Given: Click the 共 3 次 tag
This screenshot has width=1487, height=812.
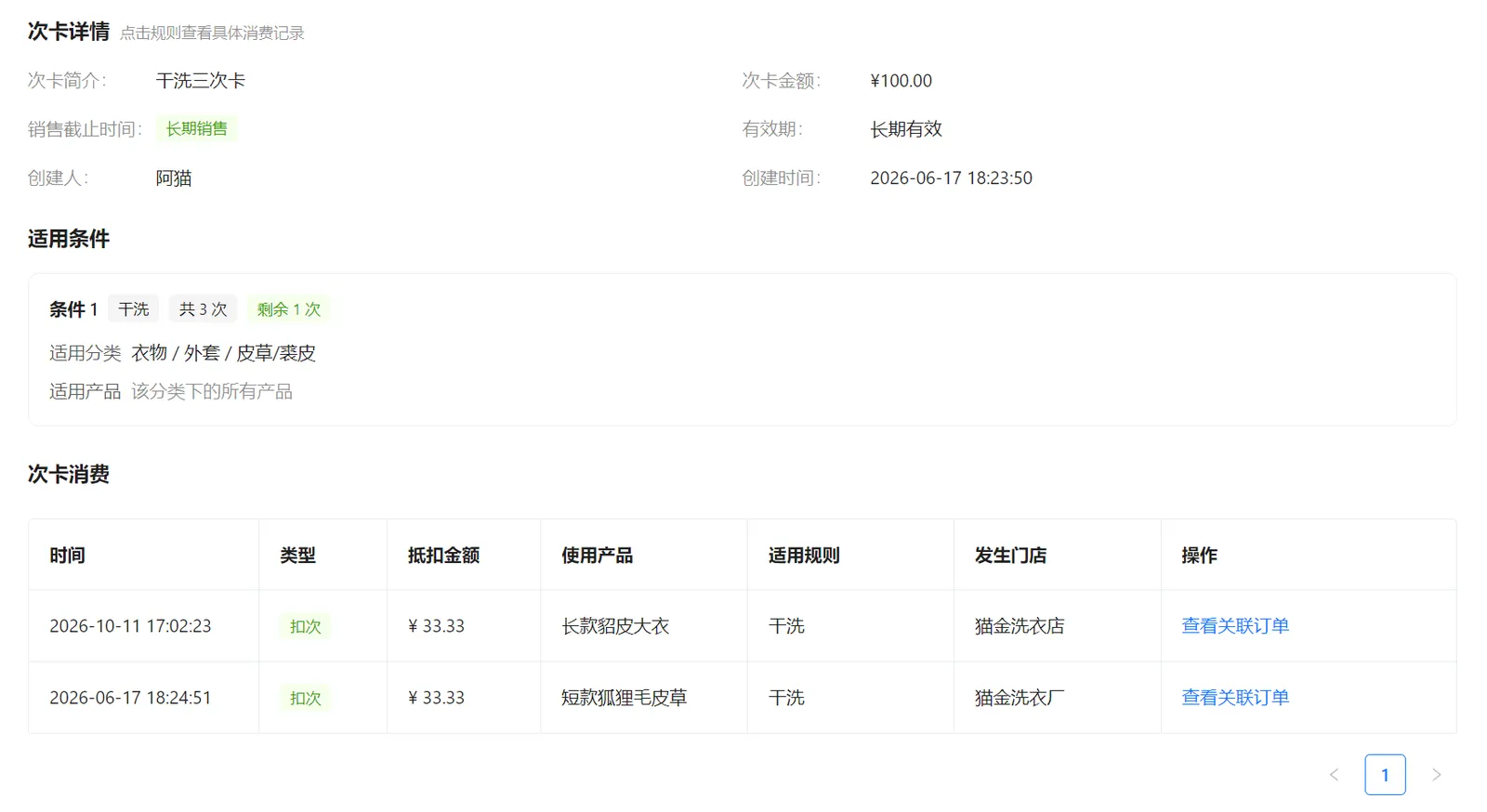Looking at the screenshot, I should [x=204, y=309].
